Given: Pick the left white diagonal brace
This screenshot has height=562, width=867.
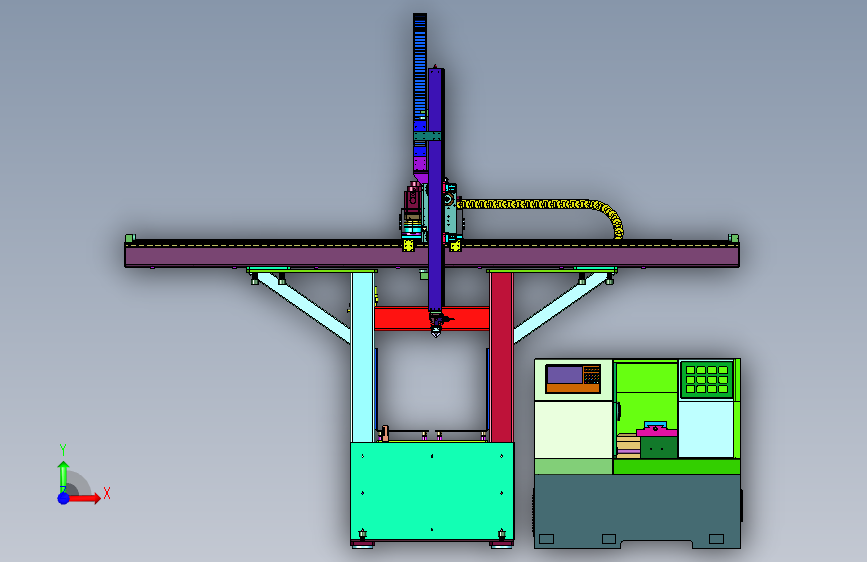Looking at the screenshot, I should point(304,307).
